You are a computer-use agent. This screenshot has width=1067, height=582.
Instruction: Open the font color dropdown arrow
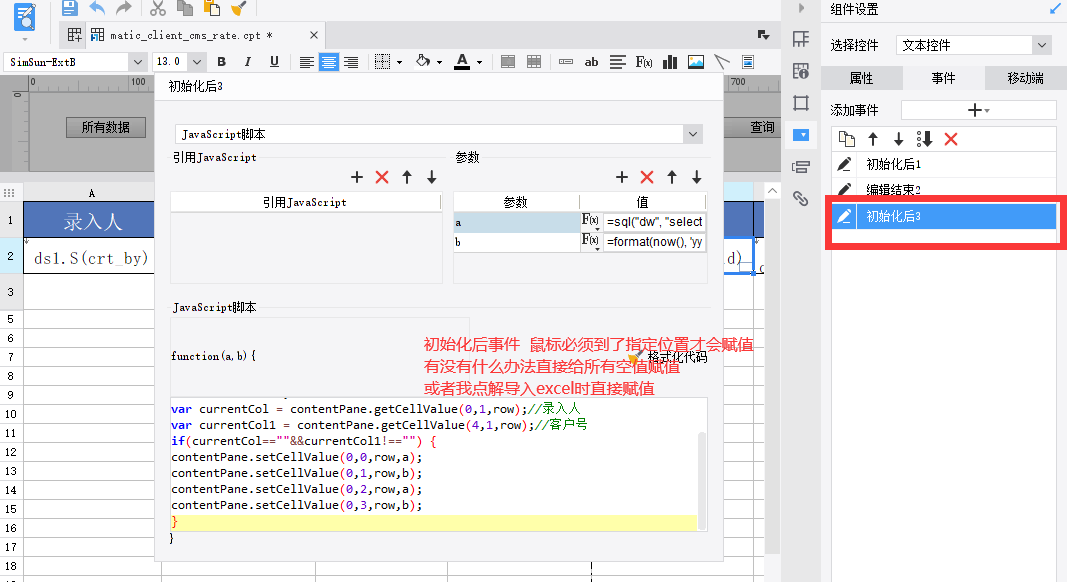pos(480,63)
